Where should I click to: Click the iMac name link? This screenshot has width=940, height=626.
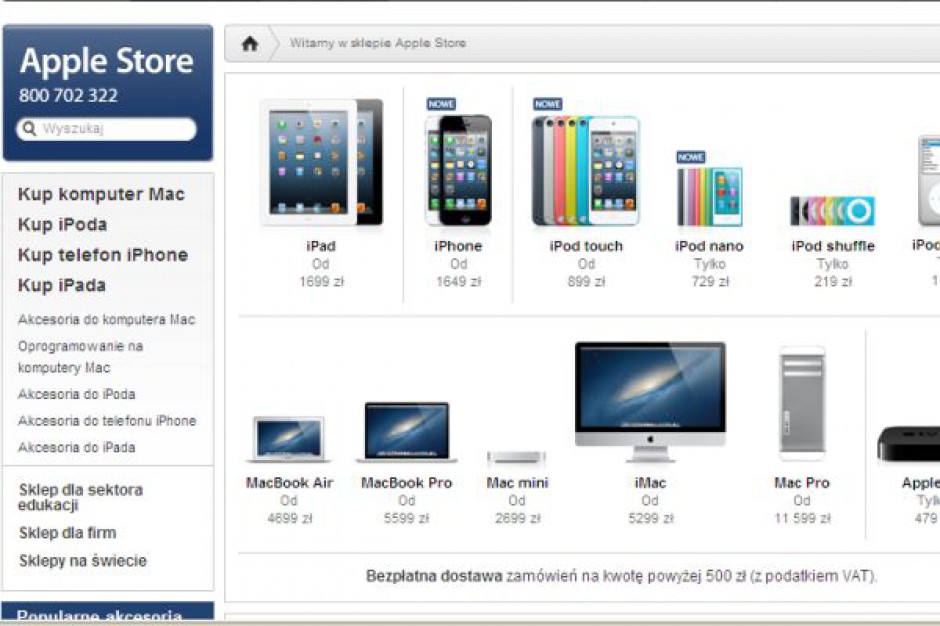(650, 483)
